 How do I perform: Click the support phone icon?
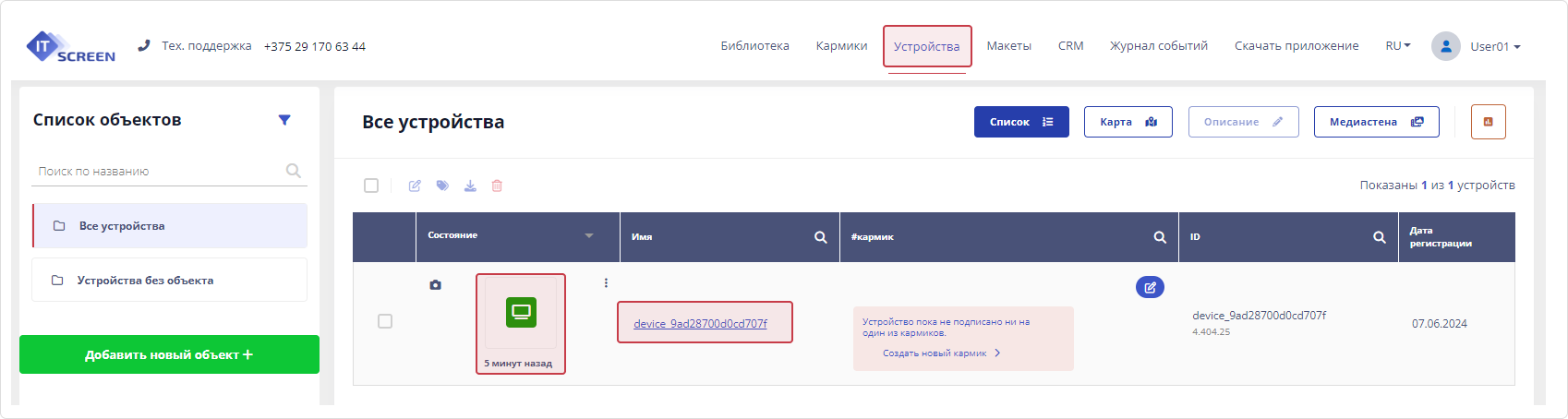[x=144, y=45]
